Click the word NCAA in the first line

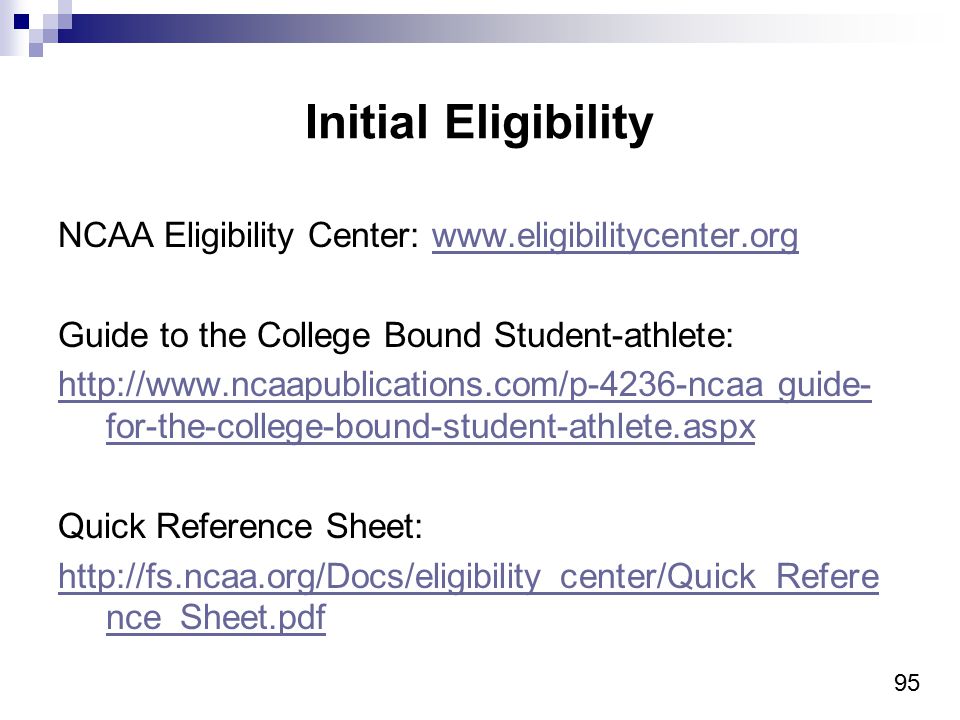pyautogui.click(x=105, y=236)
